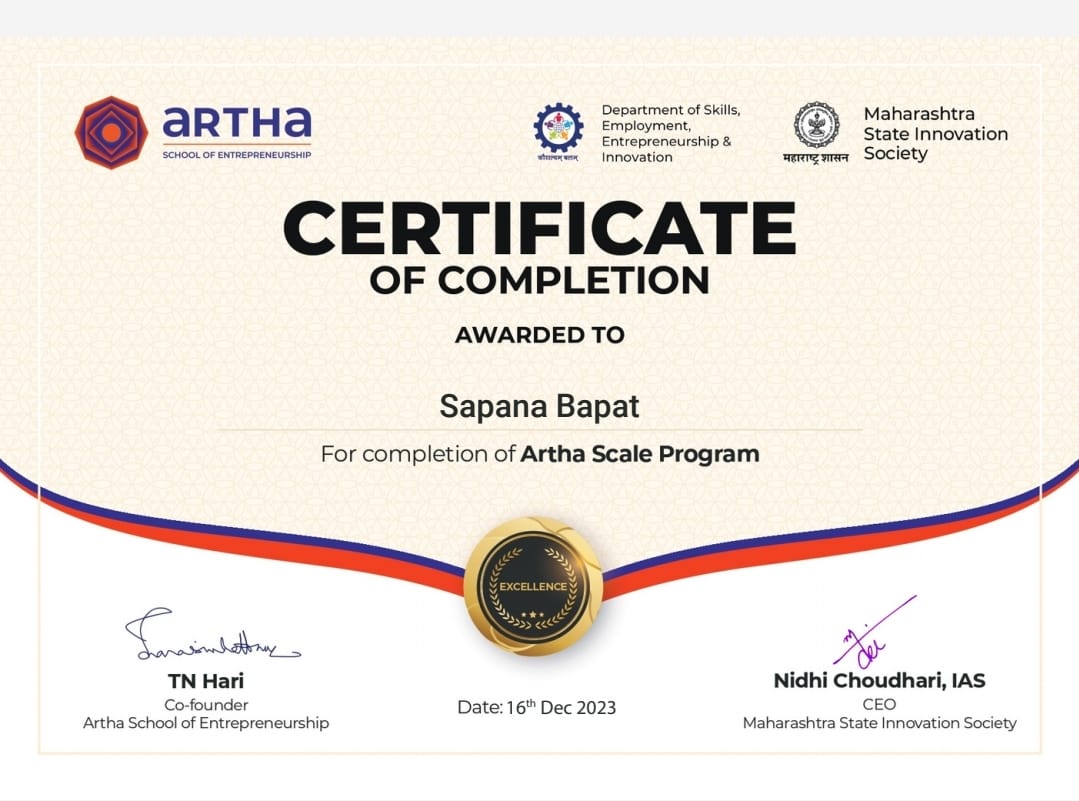
Task: Click the gold Excellence medal badge
Action: 533,586
